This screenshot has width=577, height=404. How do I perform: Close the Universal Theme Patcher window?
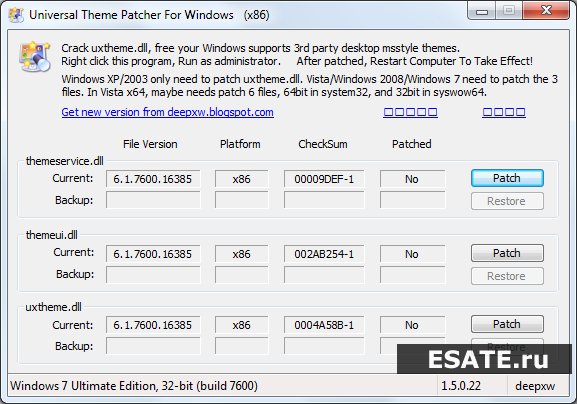(546, 11)
